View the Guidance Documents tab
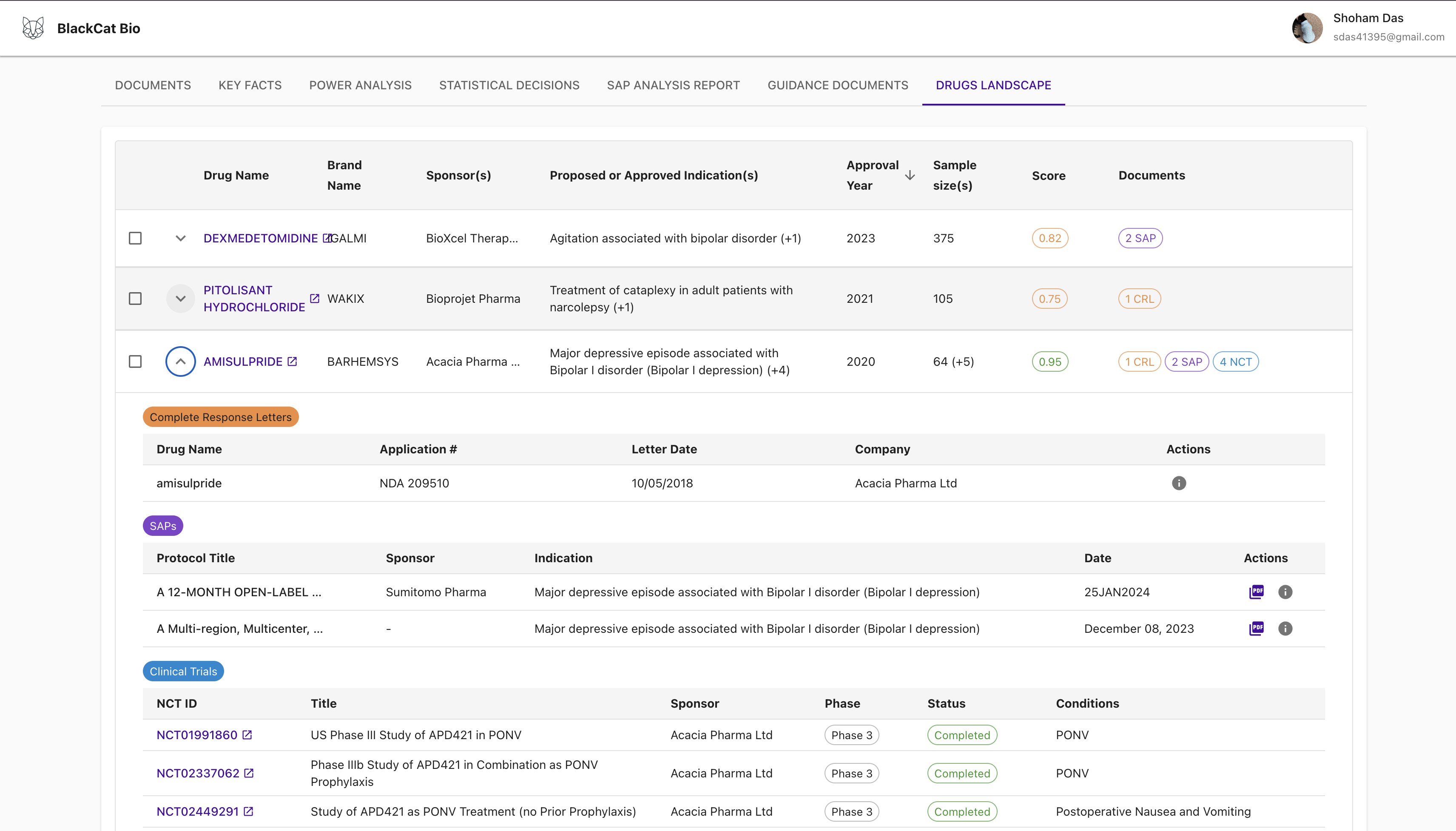 coord(838,85)
